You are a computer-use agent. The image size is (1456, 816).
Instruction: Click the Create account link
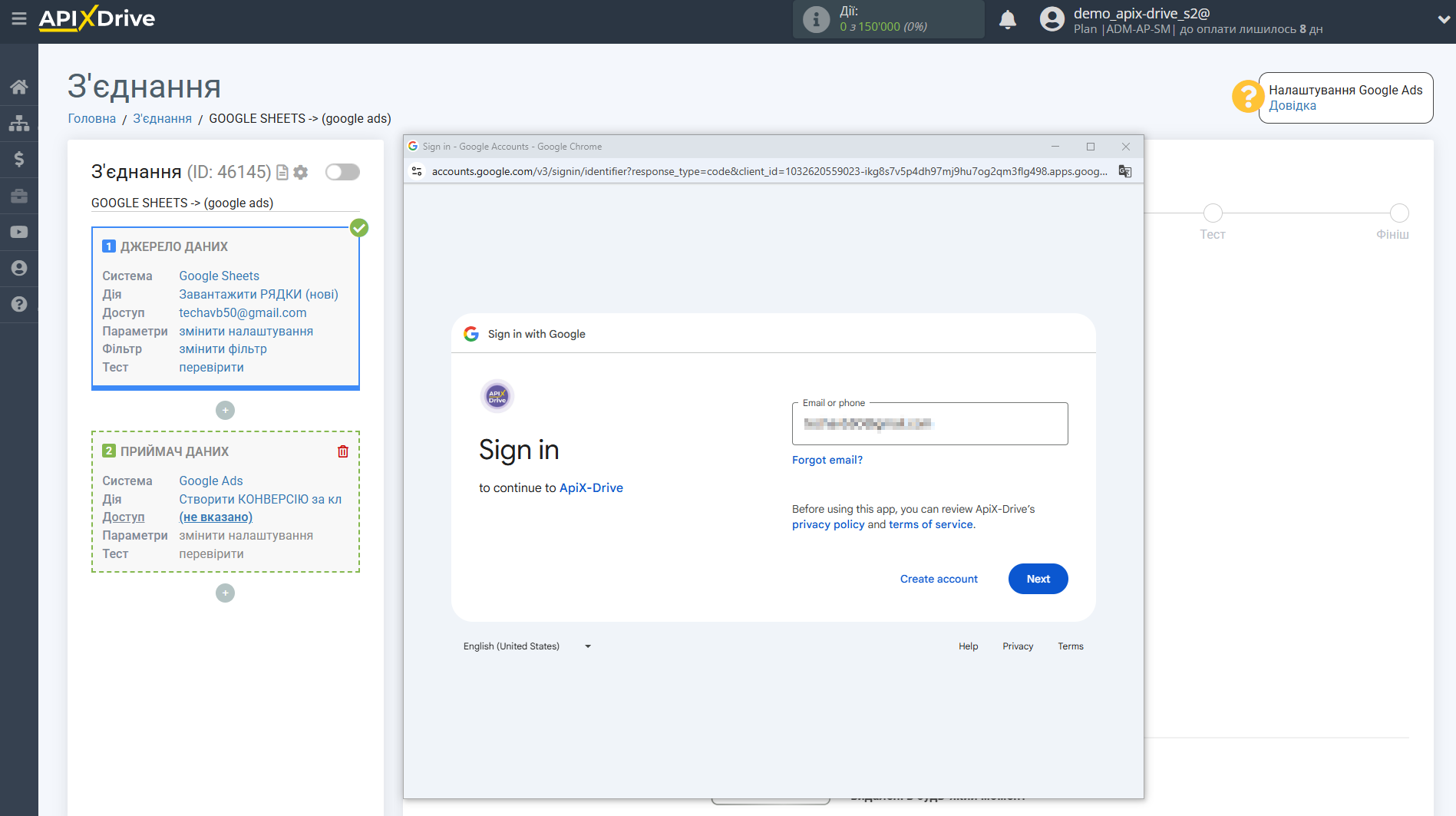click(x=939, y=579)
